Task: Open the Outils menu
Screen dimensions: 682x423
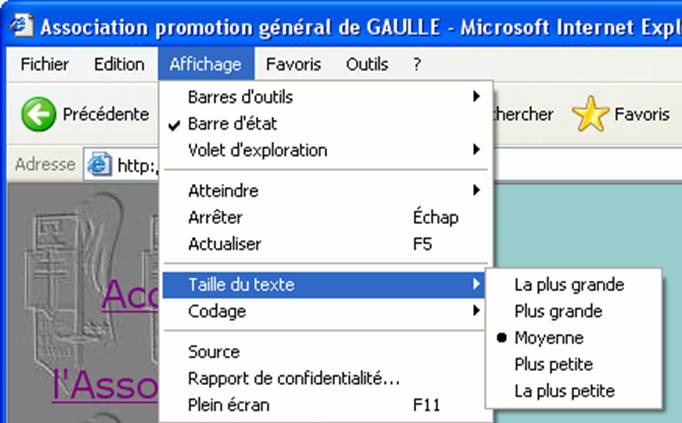Action: [x=367, y=64]
